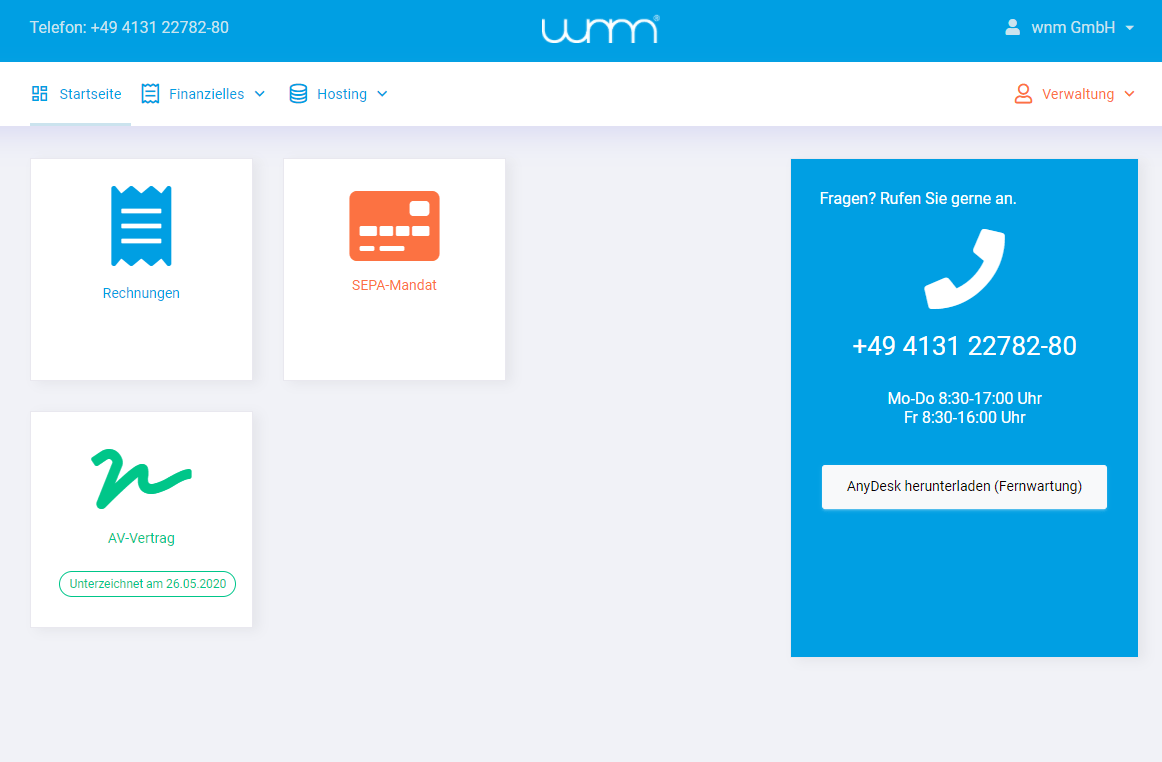This screenshot has width=1162, height=762.
Task: Click the Rechnungen invoice icon
Action: [141, 225]
